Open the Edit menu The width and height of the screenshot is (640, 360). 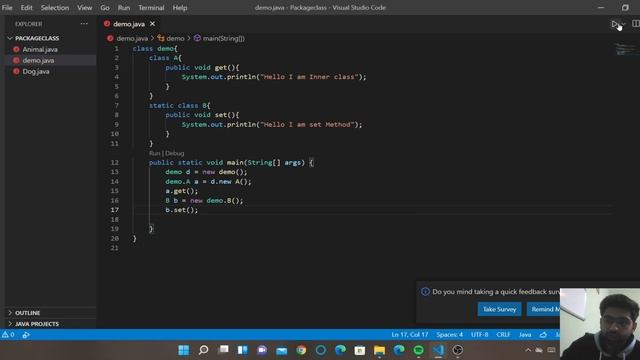pos(27,7)
